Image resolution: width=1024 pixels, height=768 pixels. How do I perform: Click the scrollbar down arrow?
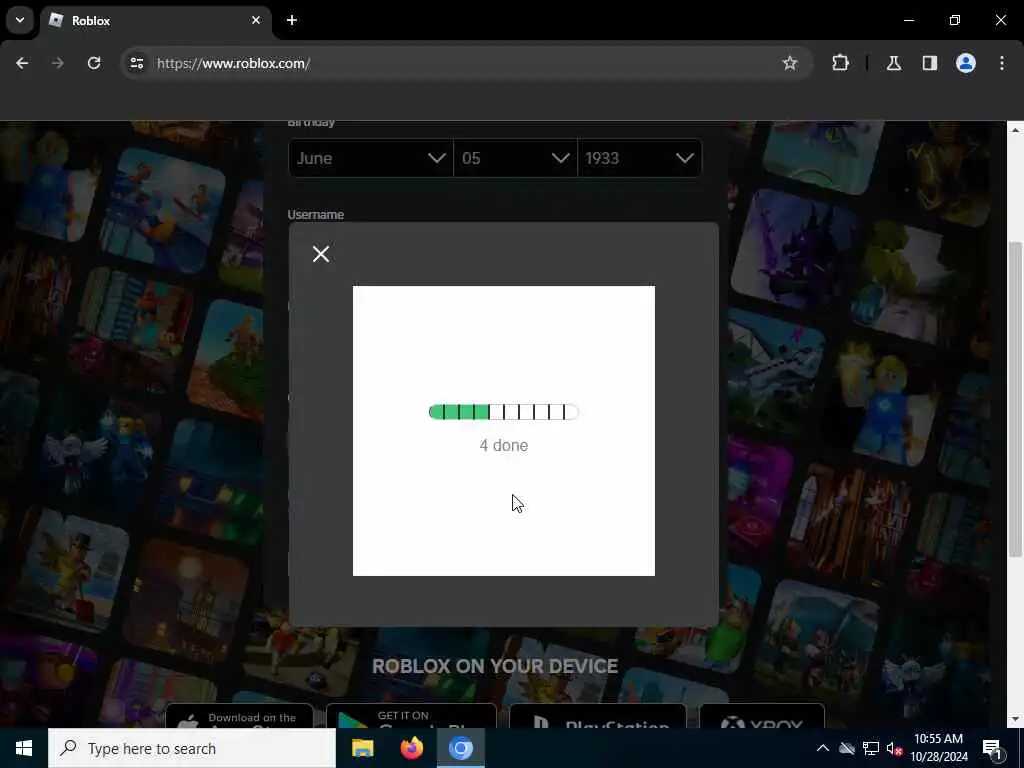click(1015, 720)
